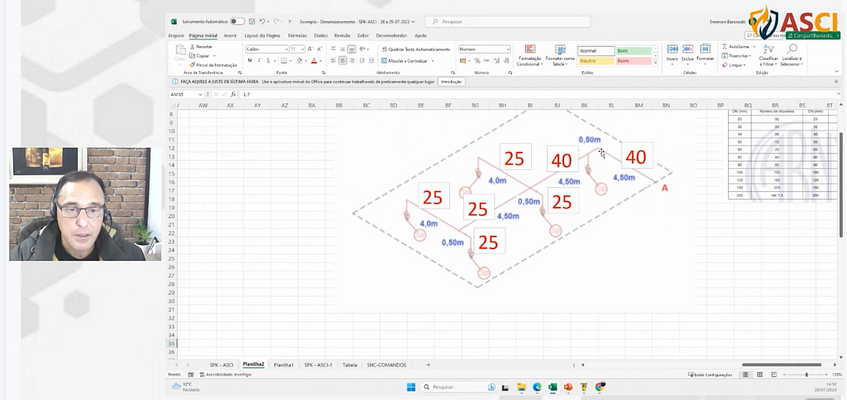Toggle the Salvamento Automático switch
Screen dimensions: 847x400
pyautogui.click(x=237, y=22)
